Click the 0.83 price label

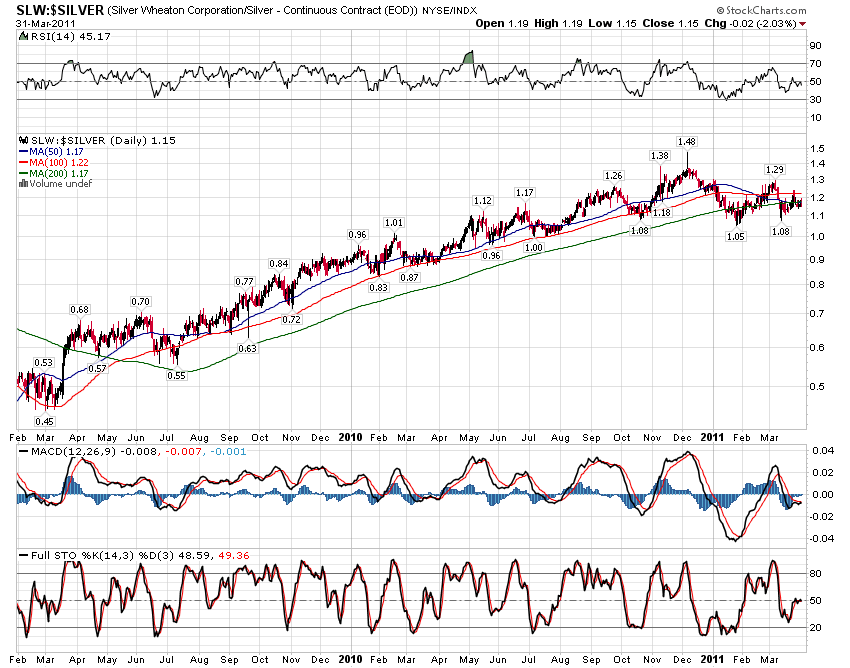pos(378,287)
